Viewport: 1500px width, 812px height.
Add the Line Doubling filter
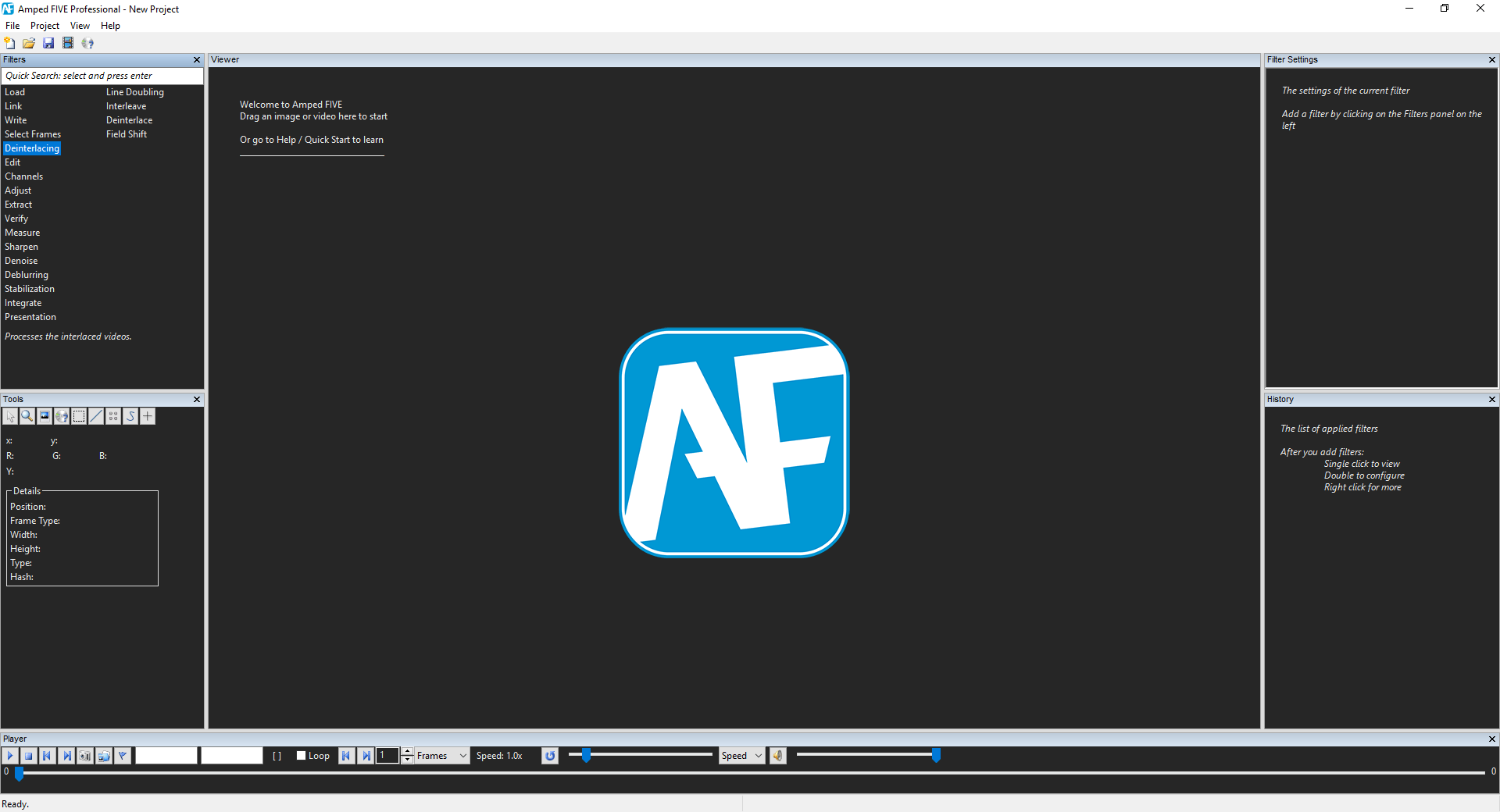[135, 92]
